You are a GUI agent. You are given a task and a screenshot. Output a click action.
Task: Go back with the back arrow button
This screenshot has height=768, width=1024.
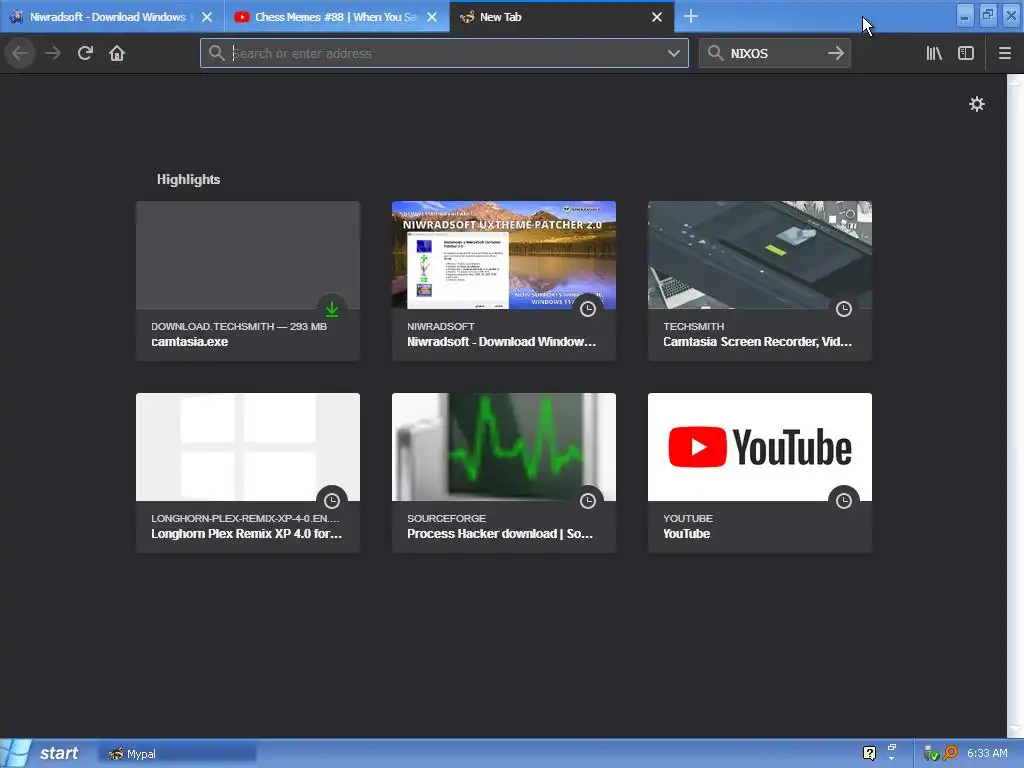pos(20,54)
